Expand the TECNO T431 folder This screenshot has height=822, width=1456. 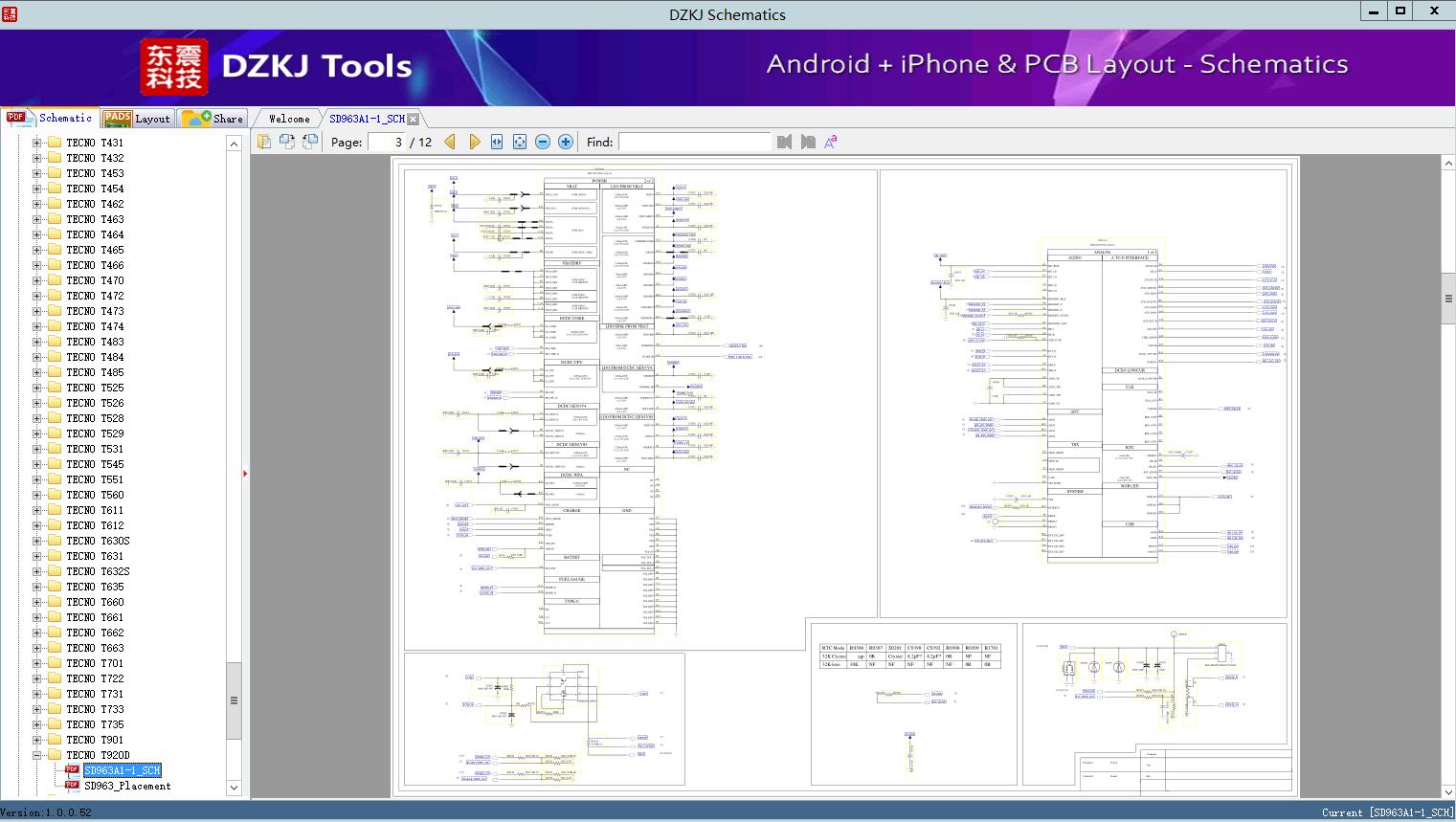36,143
